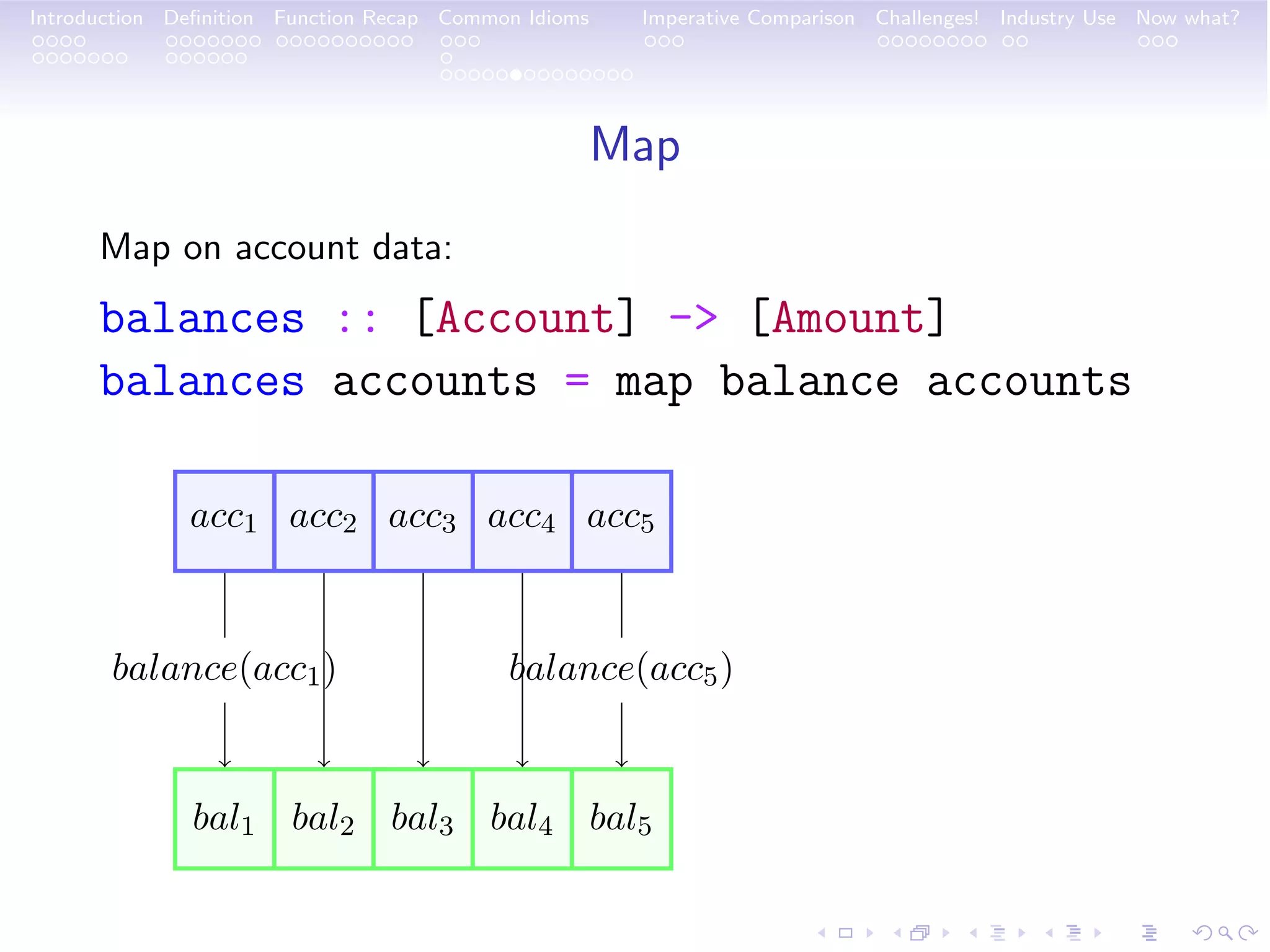Viewport: 1270px width, 952px height.
Task: Select first slide dot under Industry Use
Action: 1008,42
